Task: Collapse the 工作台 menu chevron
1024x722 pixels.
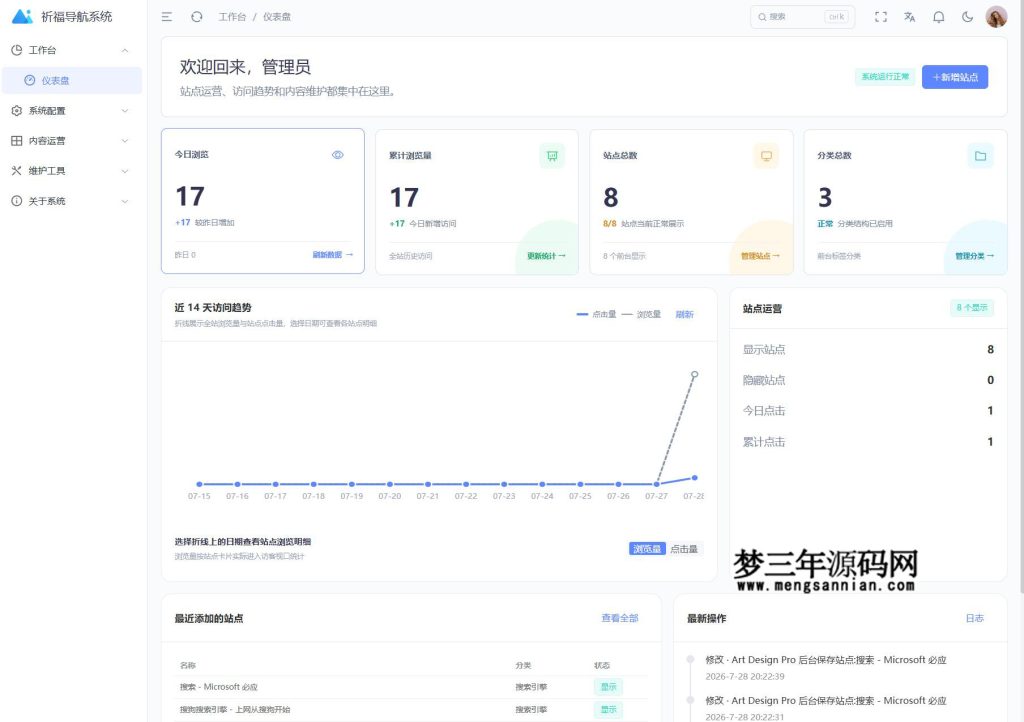Action: click(x=125, y=50)
